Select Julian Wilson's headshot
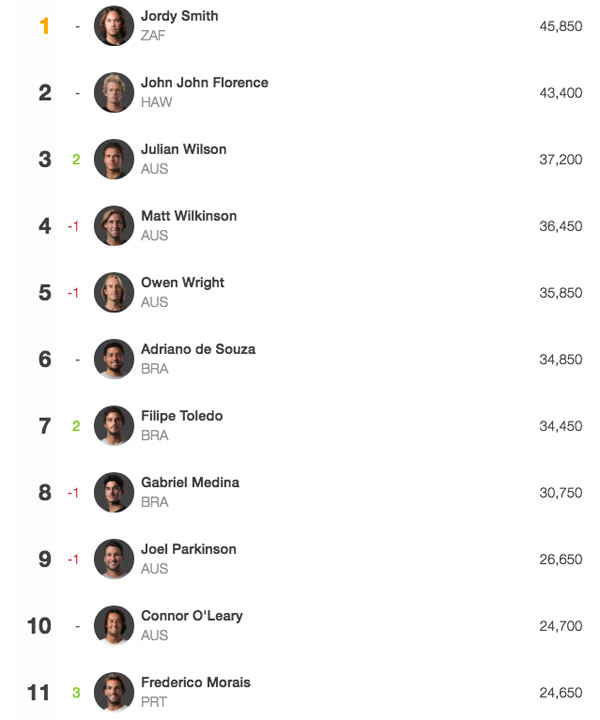600x720 pixels. [x=114, y=159]
